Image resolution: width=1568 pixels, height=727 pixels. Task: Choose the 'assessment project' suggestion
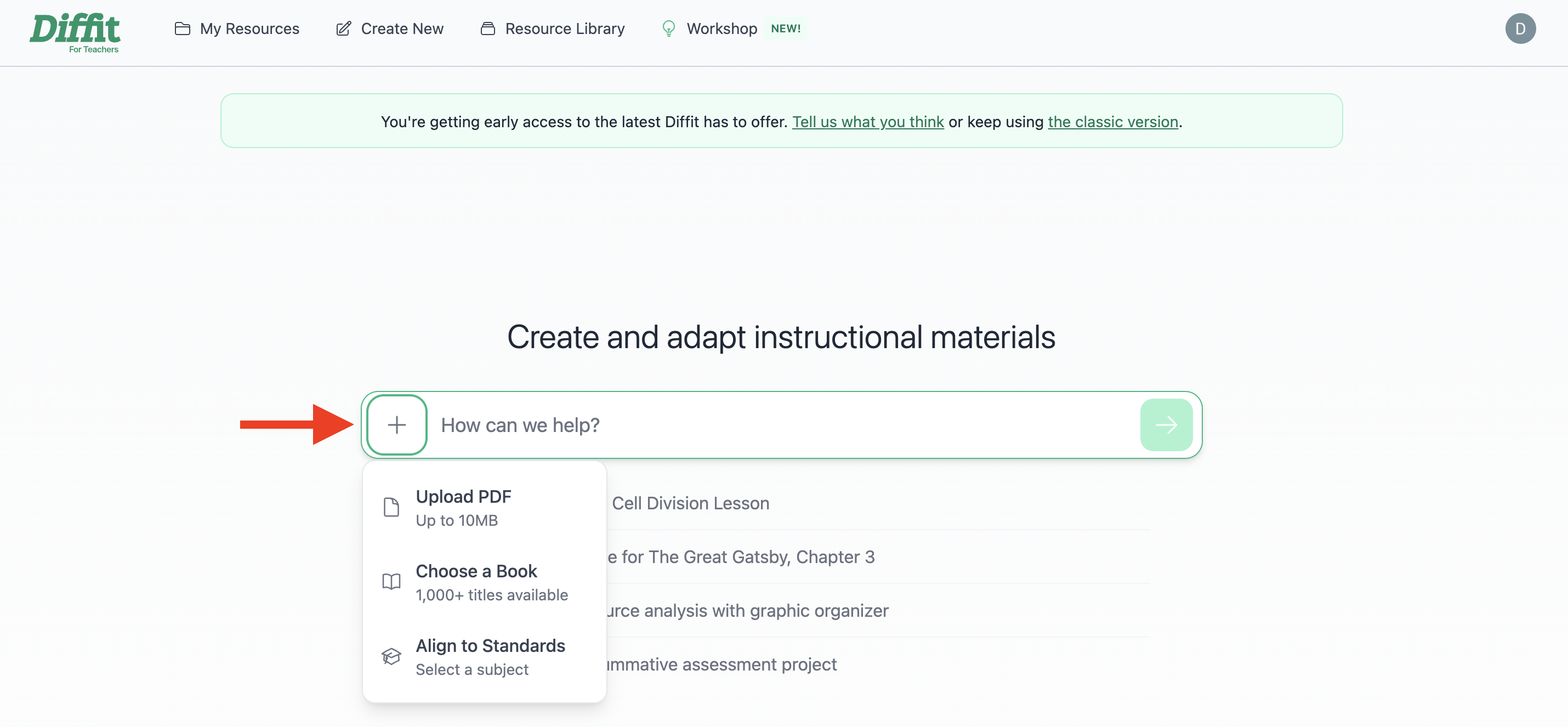pyautogui.click(x=721, y=664)
